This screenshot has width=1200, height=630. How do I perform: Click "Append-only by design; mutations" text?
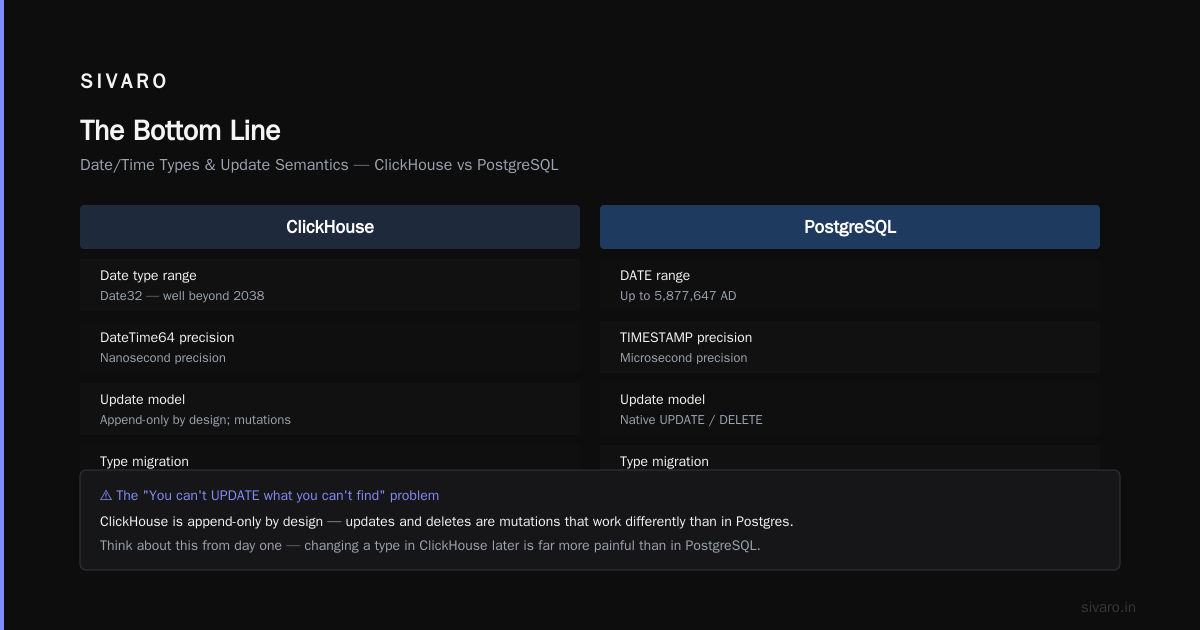195,420
